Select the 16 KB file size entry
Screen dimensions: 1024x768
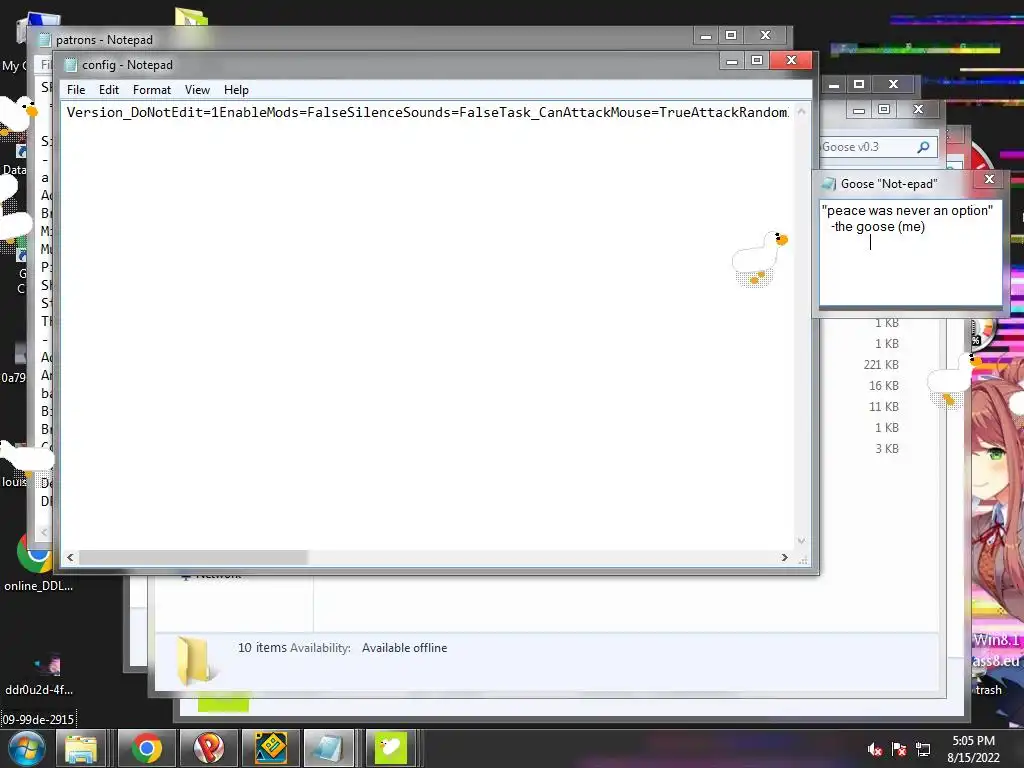click(x=884, y=385)
